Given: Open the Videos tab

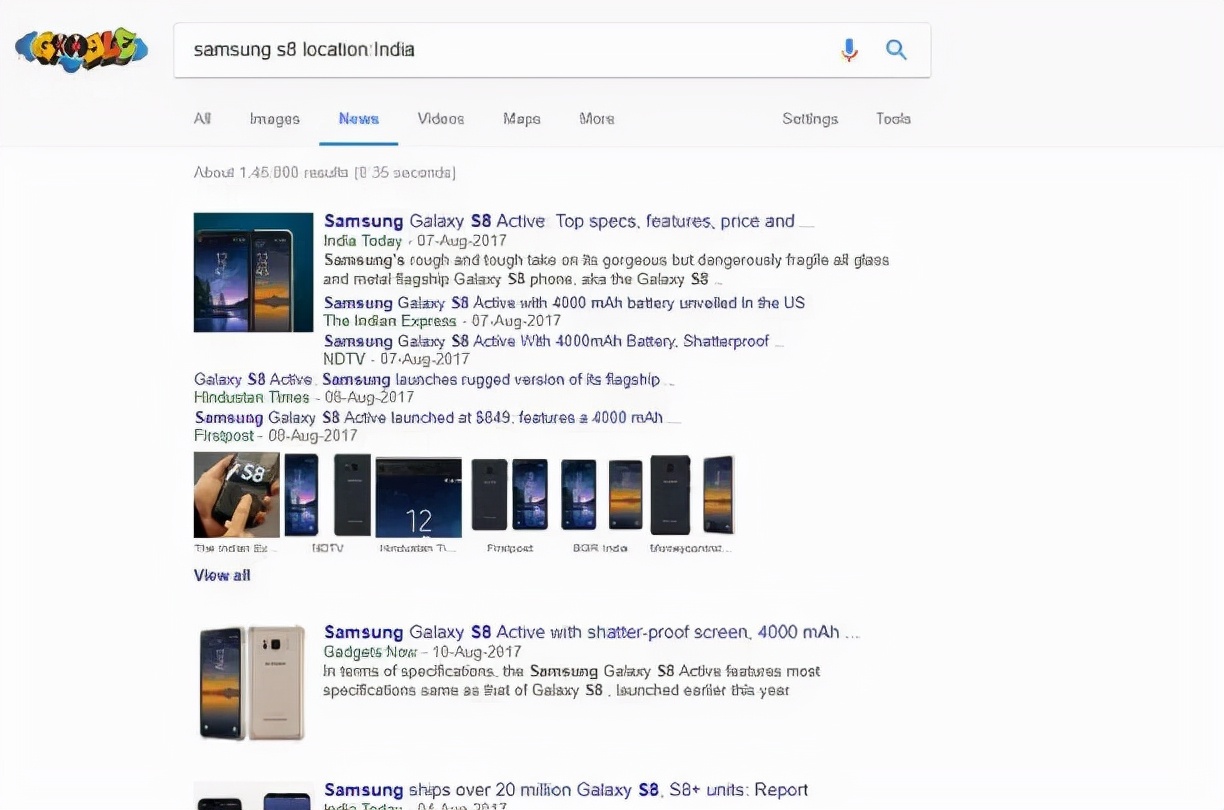Looking at the screenshot, I should tap(441, 118).
